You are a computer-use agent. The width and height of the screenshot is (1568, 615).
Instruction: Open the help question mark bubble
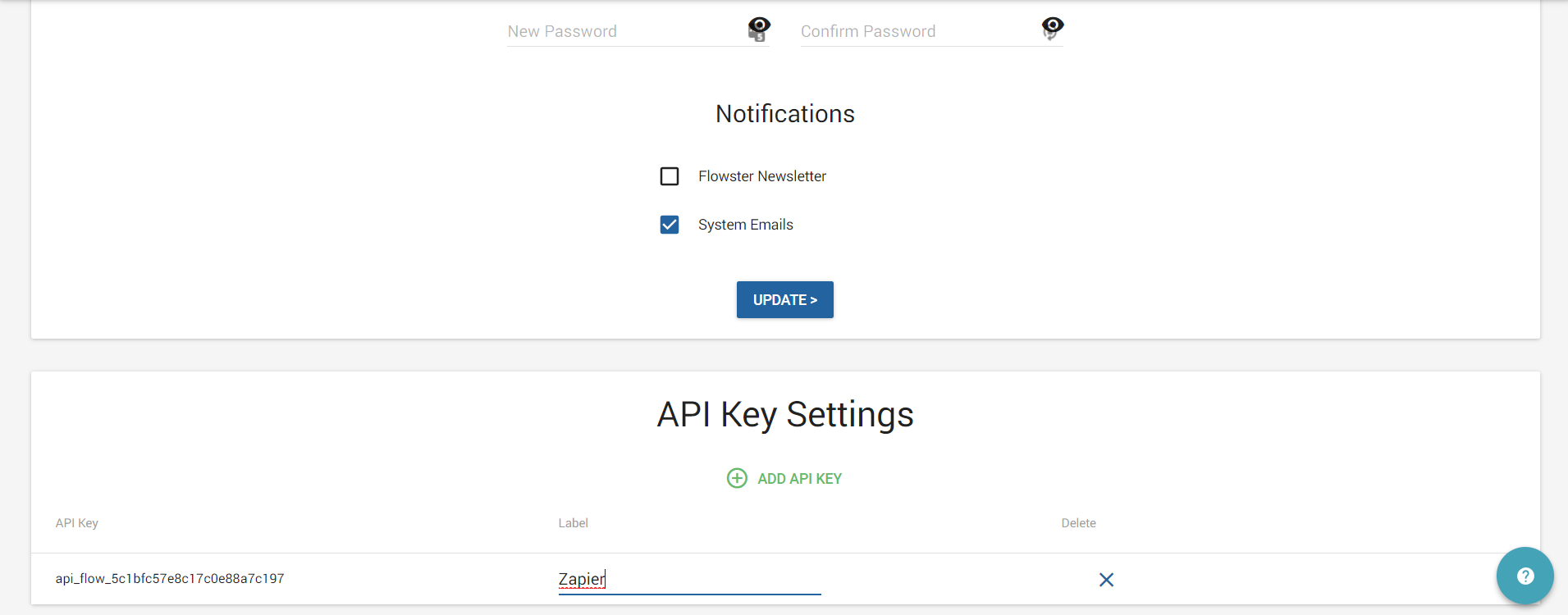pos(1525,576)
